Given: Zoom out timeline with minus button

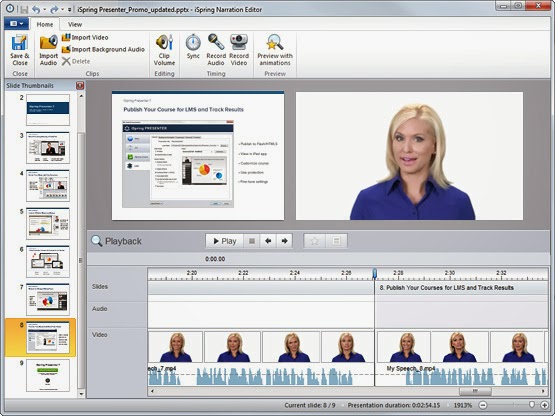Looking at the screenshot, I should coord(483,405).
